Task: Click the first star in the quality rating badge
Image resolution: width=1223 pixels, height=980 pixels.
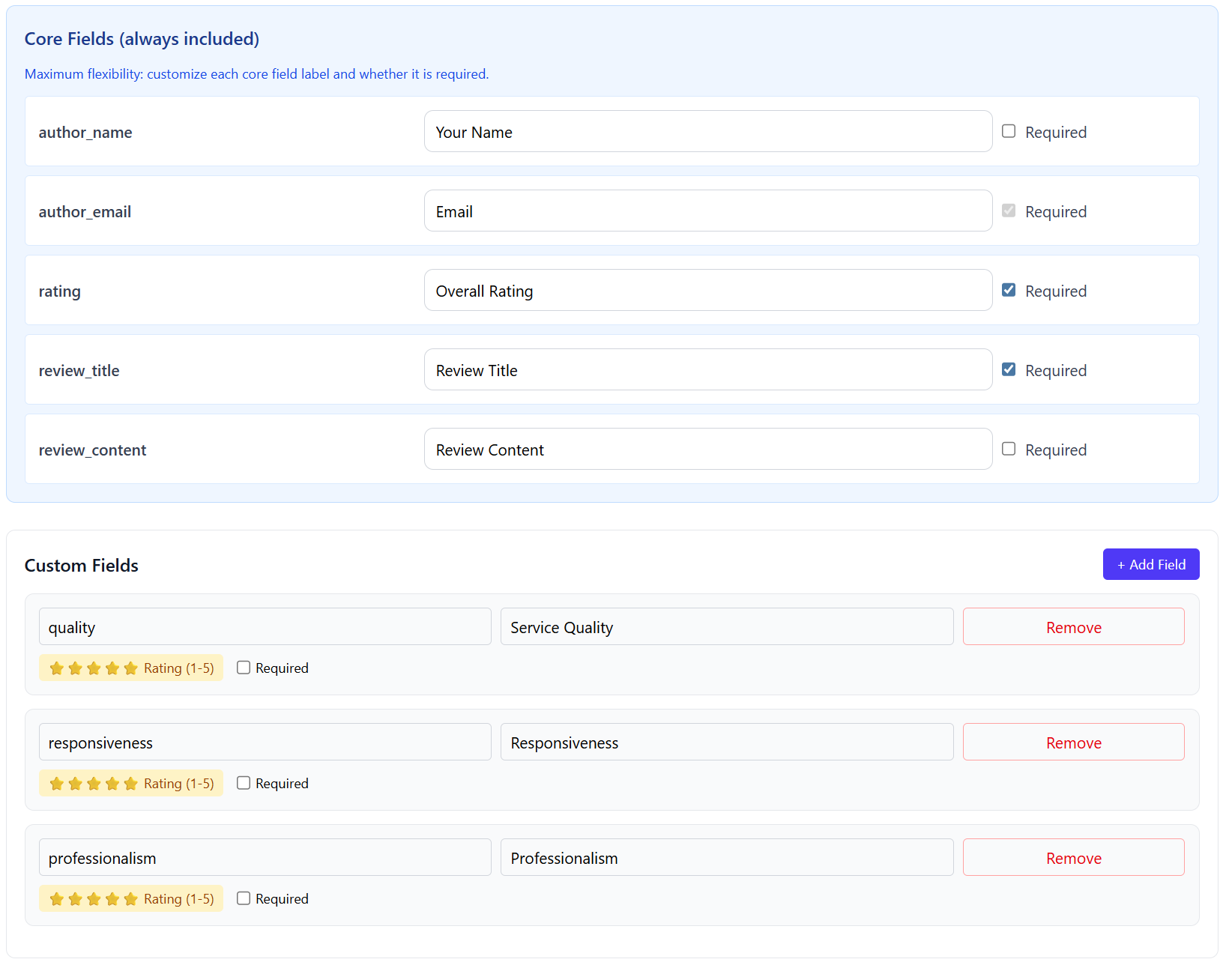Action: [x=57, y=668]
